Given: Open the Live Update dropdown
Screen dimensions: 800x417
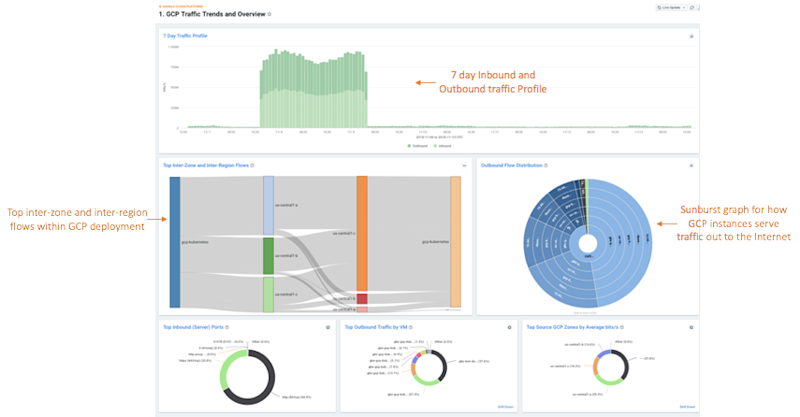Looking at the screenshot, I should pos(671,8).
